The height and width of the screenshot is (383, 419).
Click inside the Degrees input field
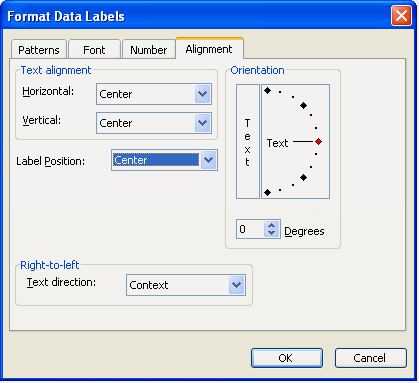point(251,229)
